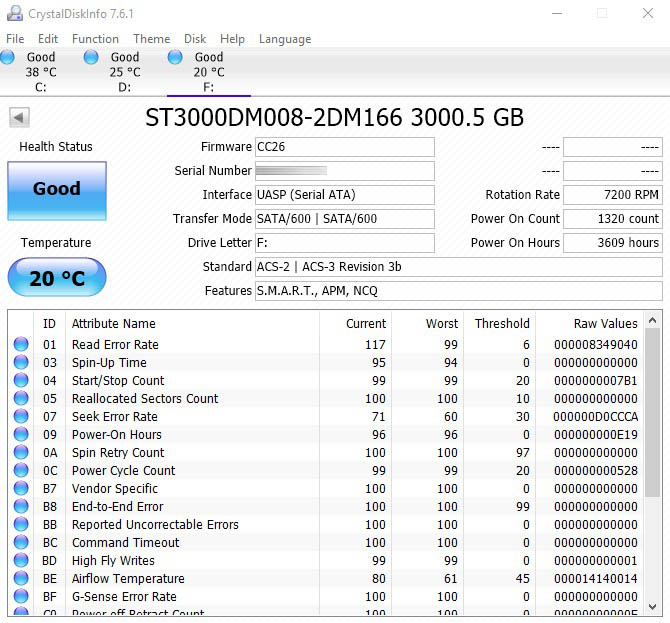Click status orb of Seek Error Rate row
Image resolution: width=670 pixels, height=623 pixels.
tap(21, 416)
